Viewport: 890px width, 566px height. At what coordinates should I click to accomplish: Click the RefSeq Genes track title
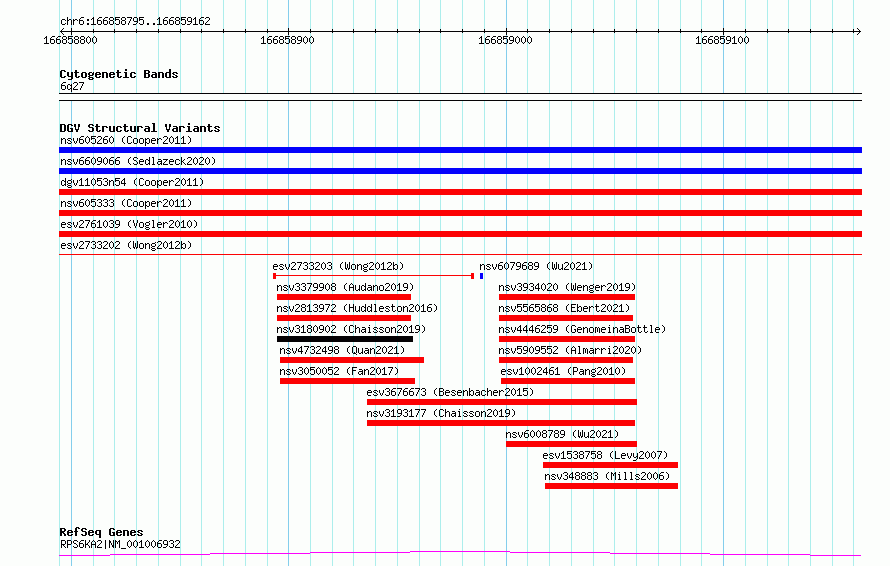(101, 532)
